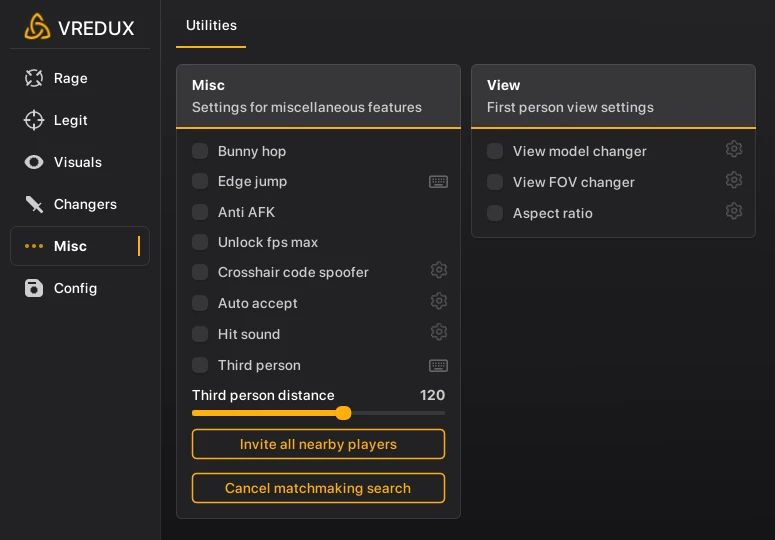Click the Aspect ratio settings gear
Viewport: 775px width, 540px height.
tap(734, 212)
